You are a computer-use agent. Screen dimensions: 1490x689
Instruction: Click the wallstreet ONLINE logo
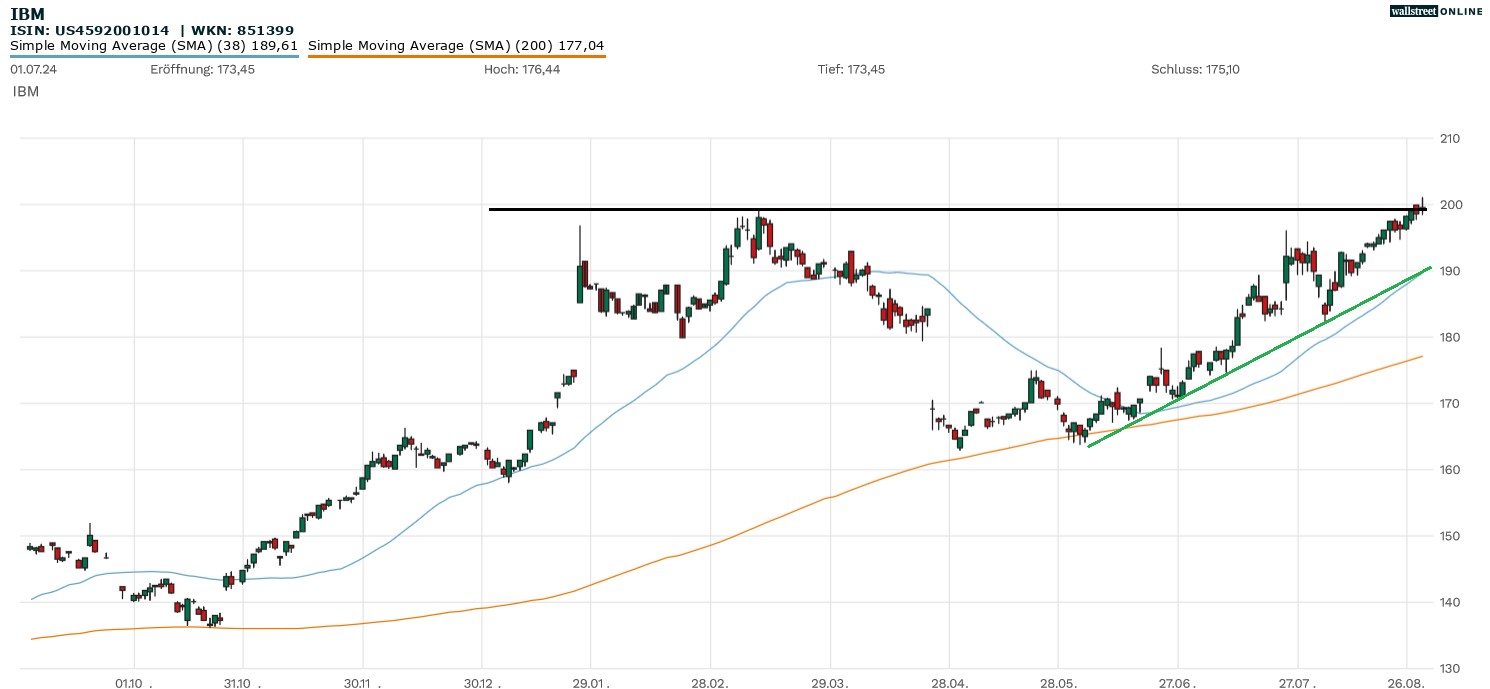[x=1436, y=11]
